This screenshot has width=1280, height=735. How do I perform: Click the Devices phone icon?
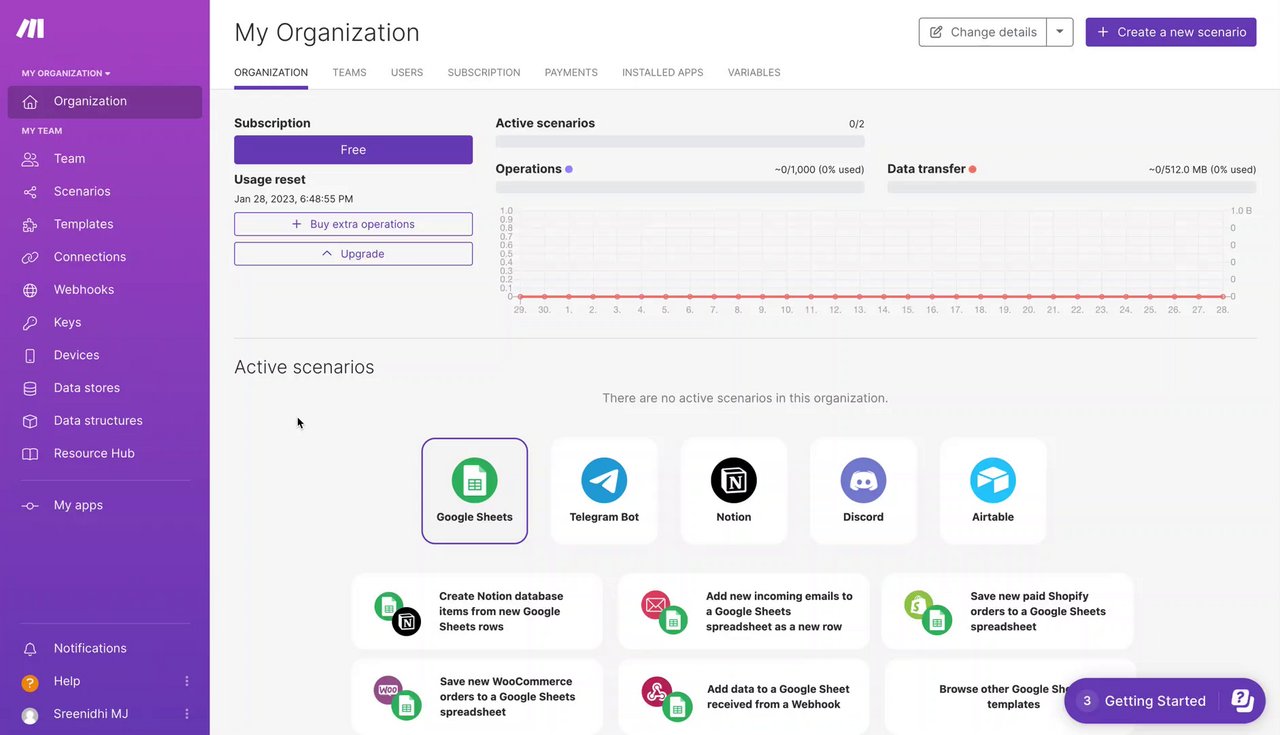[30, 356]
